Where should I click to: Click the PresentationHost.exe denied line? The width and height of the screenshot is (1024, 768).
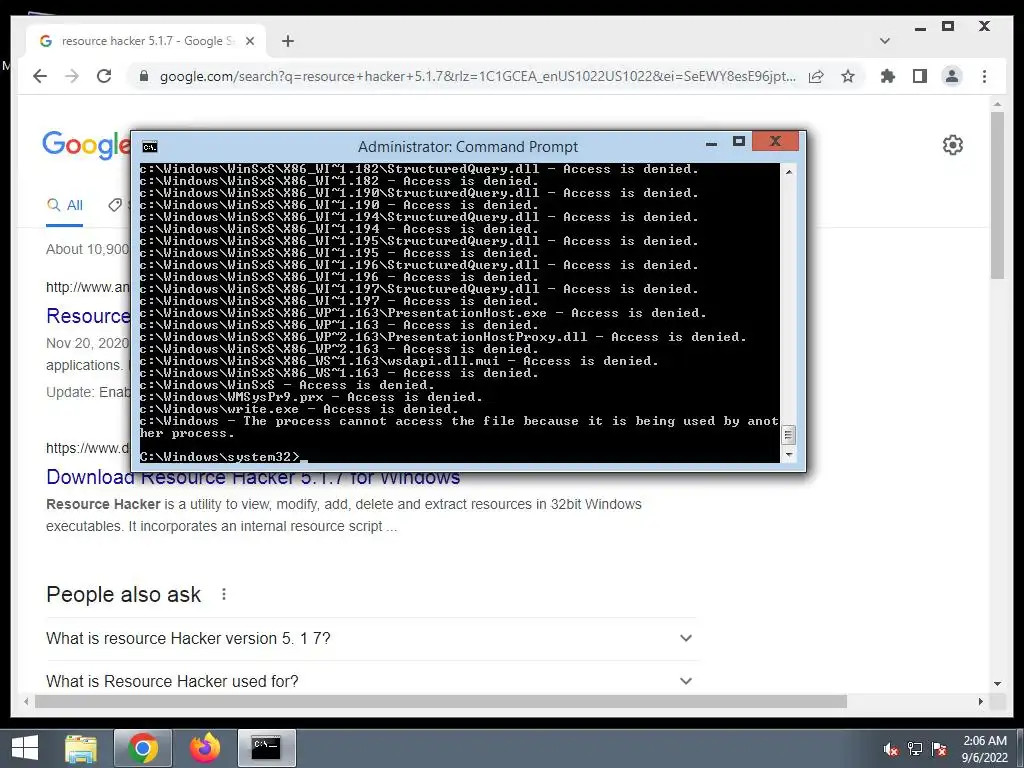coord(423,313)
